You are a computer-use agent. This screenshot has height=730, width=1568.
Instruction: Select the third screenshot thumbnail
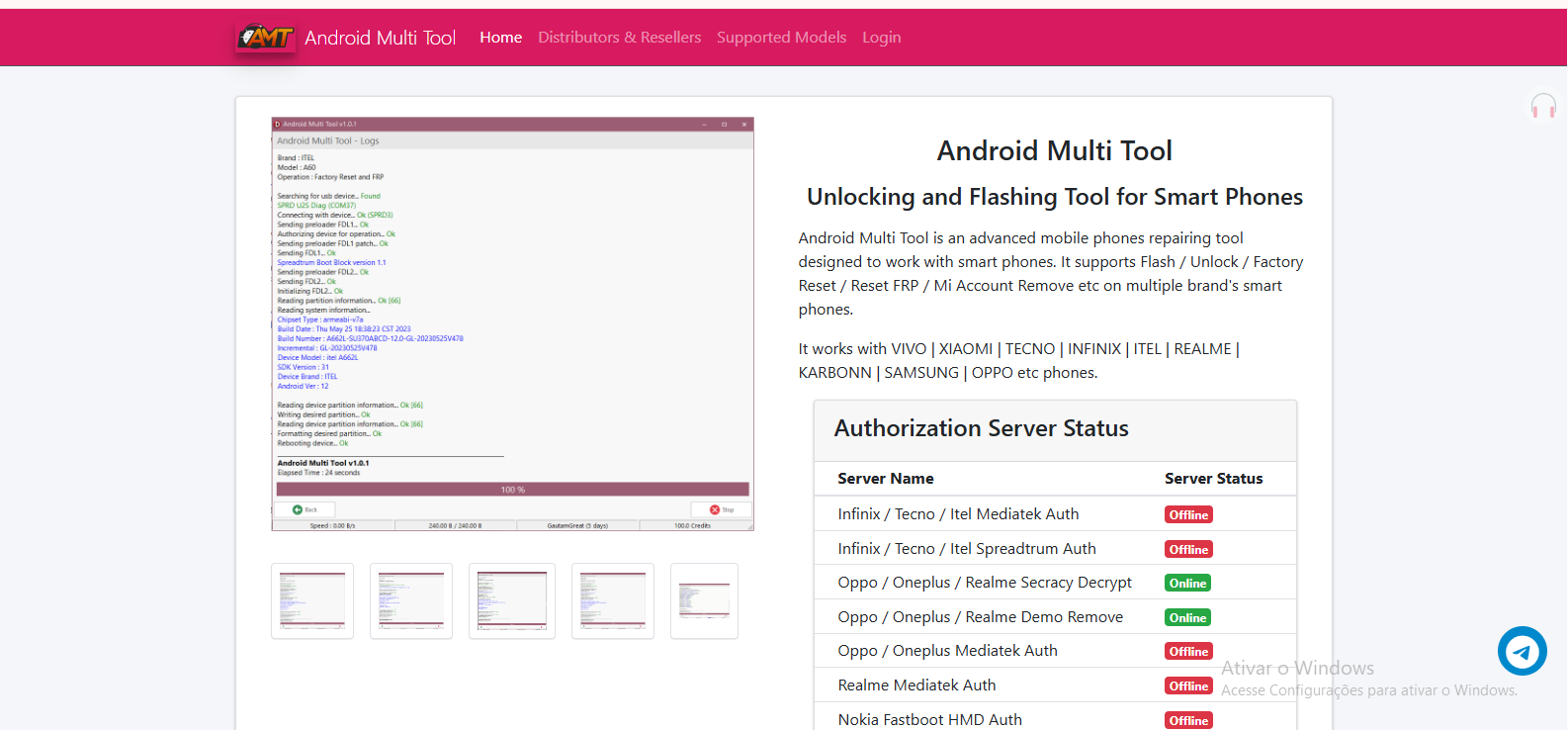coord(512,601)
